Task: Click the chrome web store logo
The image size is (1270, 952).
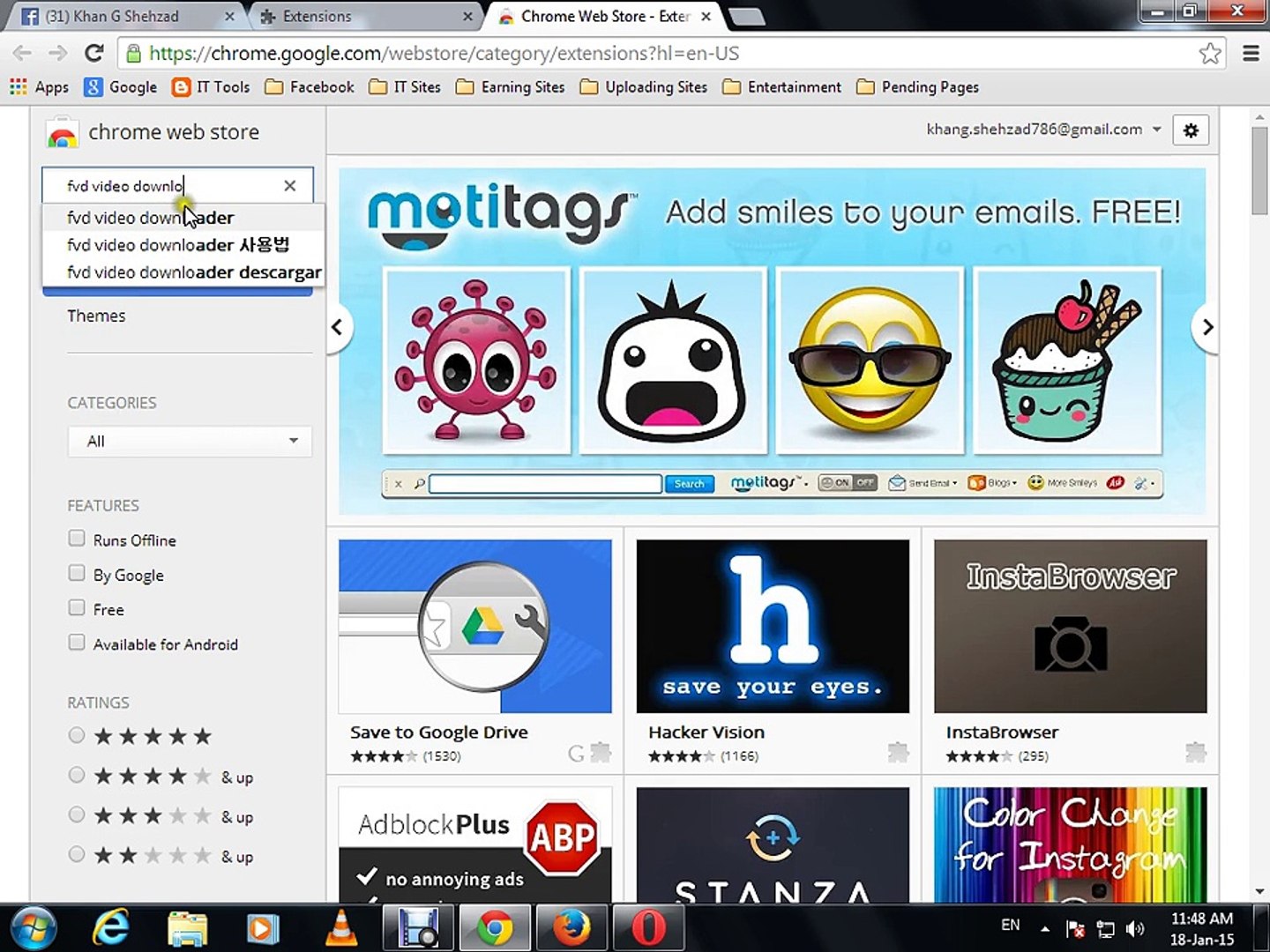Action: pos(153,132)
